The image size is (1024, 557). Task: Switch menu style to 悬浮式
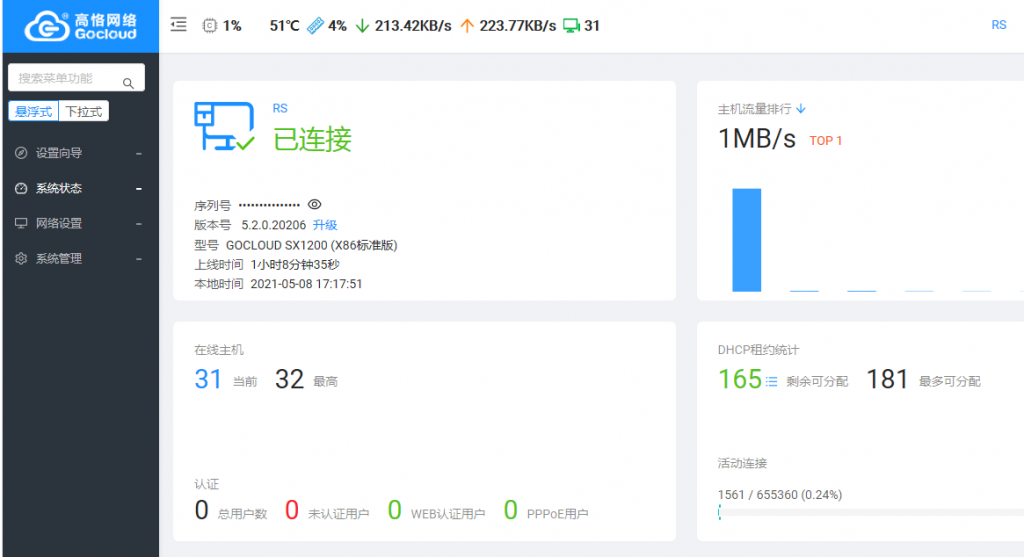(33, 111)
